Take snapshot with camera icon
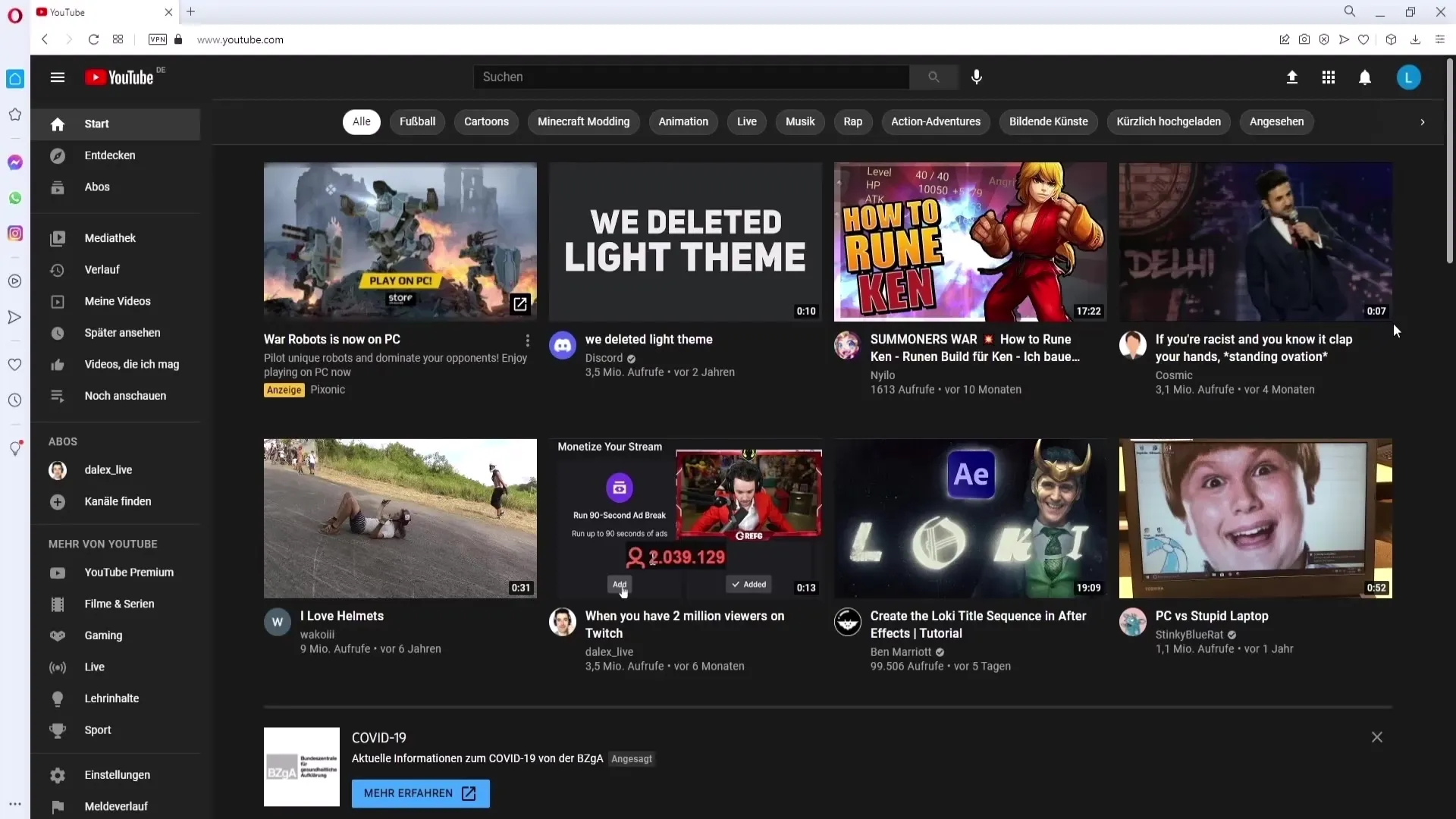 point(1304,39)
